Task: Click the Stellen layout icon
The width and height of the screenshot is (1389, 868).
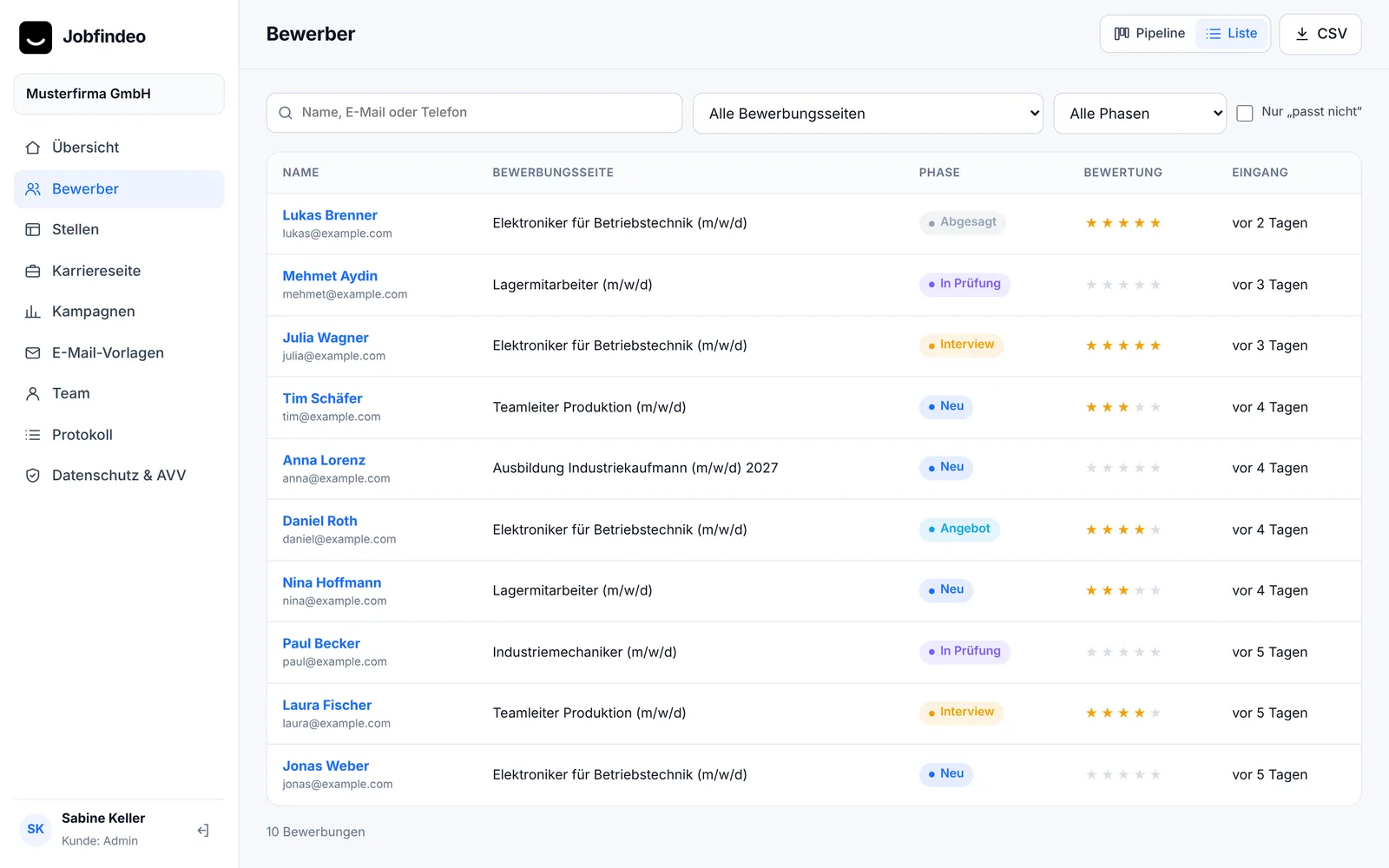Action: click(x=33, y=230)
